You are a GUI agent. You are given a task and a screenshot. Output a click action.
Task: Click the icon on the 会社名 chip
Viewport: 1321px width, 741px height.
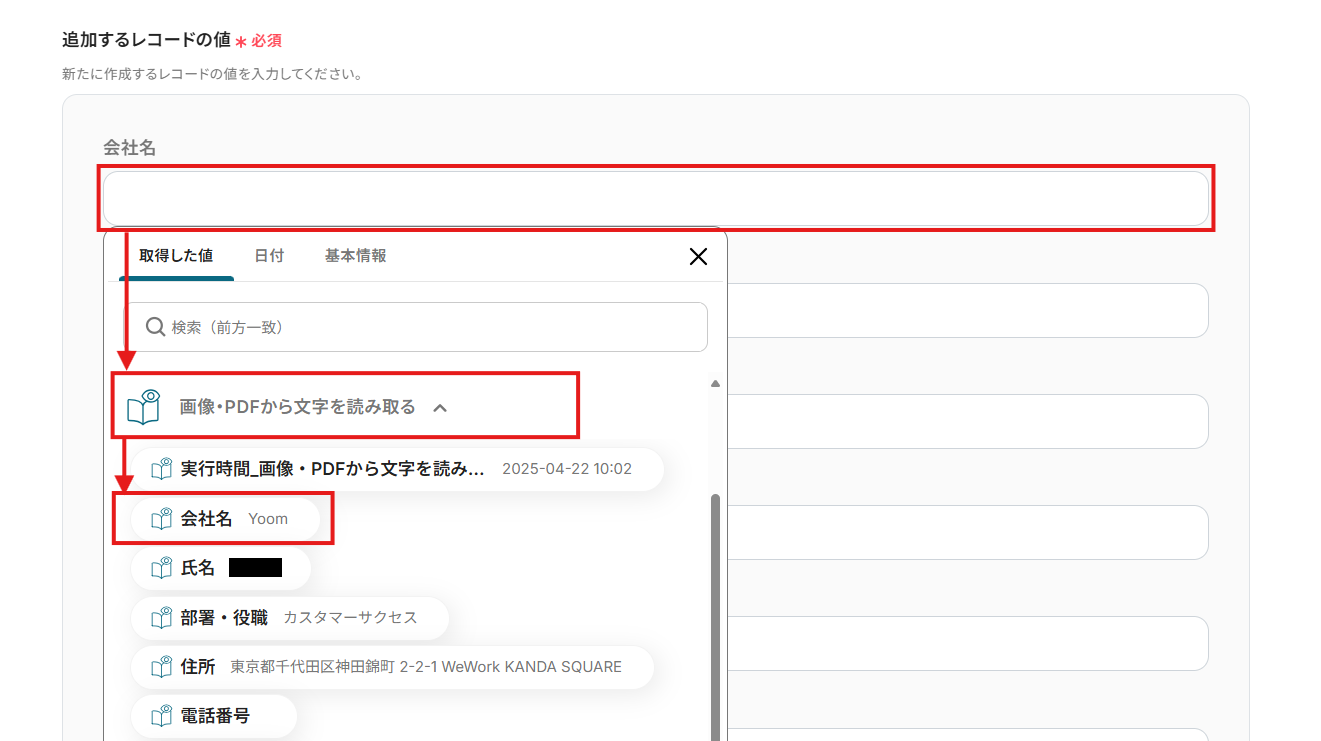[161, 519]
